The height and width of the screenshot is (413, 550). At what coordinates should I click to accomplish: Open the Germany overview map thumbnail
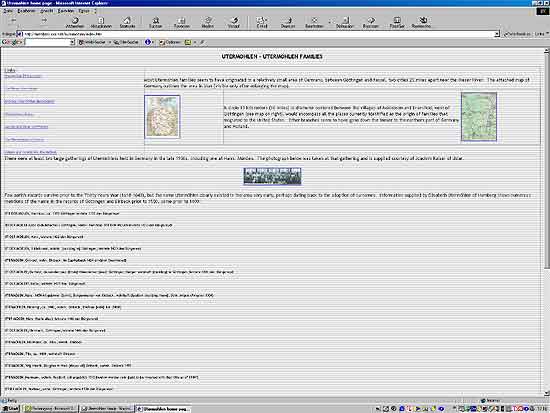pyautogui.click(x=162, y=116)
